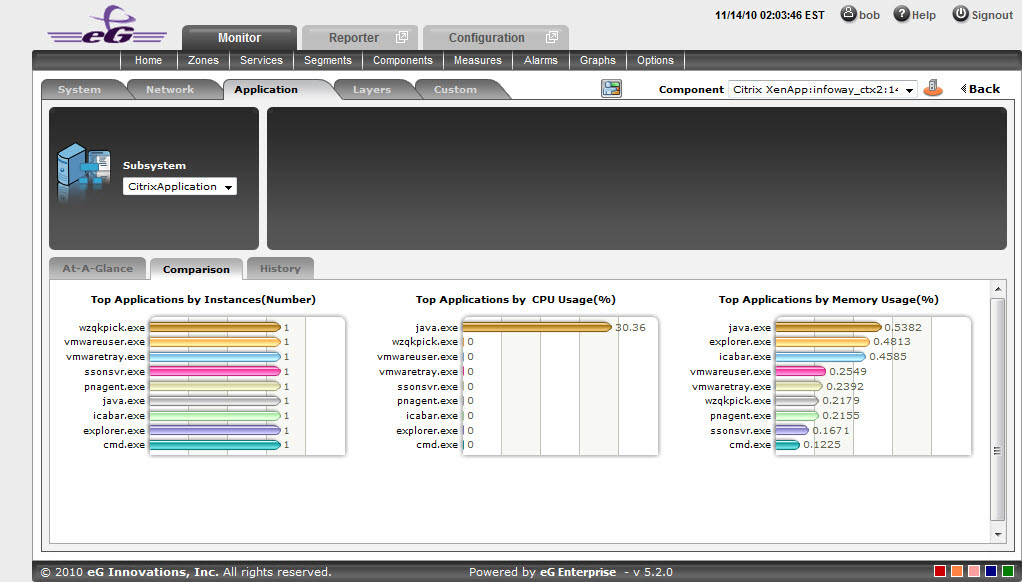
Task: Click the eG Innovations, Inc. copyright text
Action: pyautogui.click(x=153, y=572)
